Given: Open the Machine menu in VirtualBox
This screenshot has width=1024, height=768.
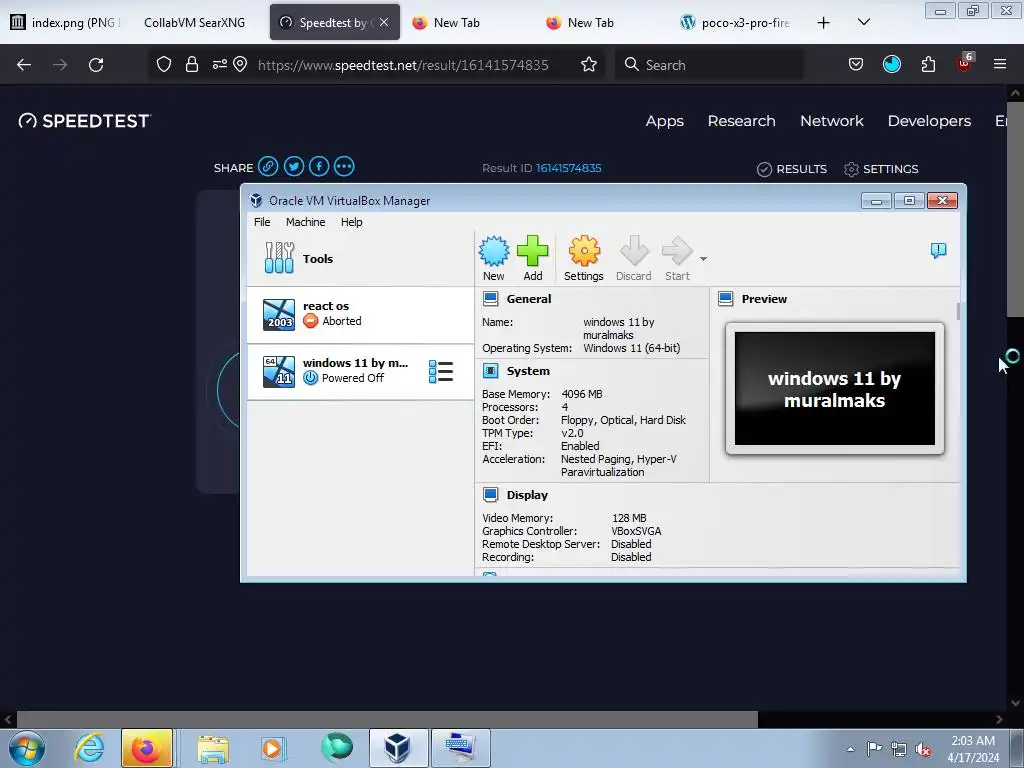Looking at the screenshot, I should 306,222.
